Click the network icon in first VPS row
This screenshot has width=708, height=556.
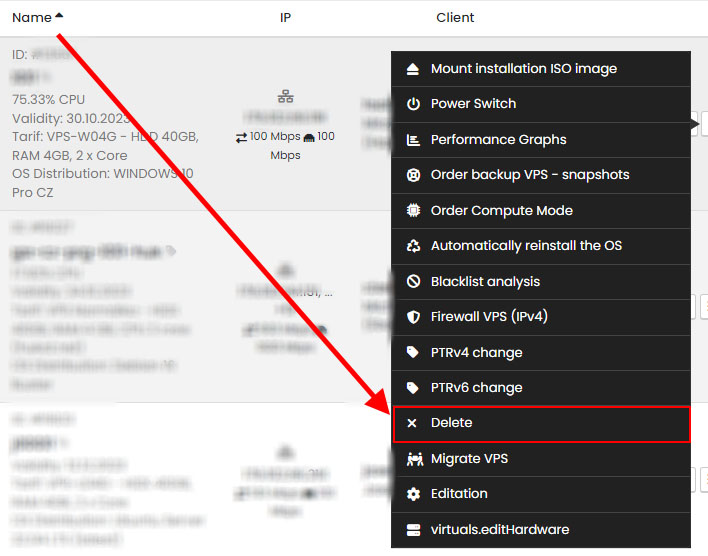(285, 97)
